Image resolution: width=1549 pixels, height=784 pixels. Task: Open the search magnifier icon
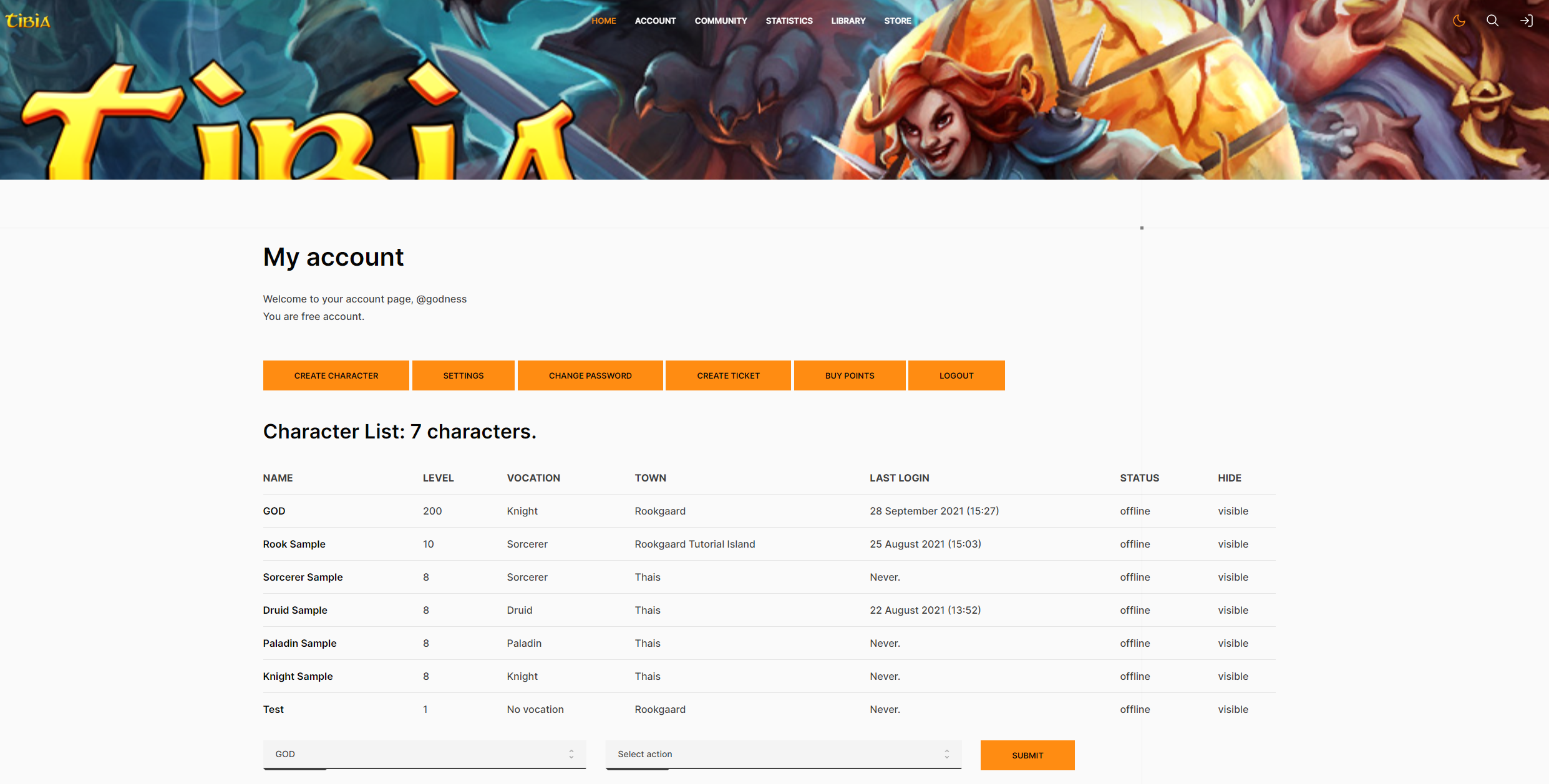click(x=1493, y=21)
